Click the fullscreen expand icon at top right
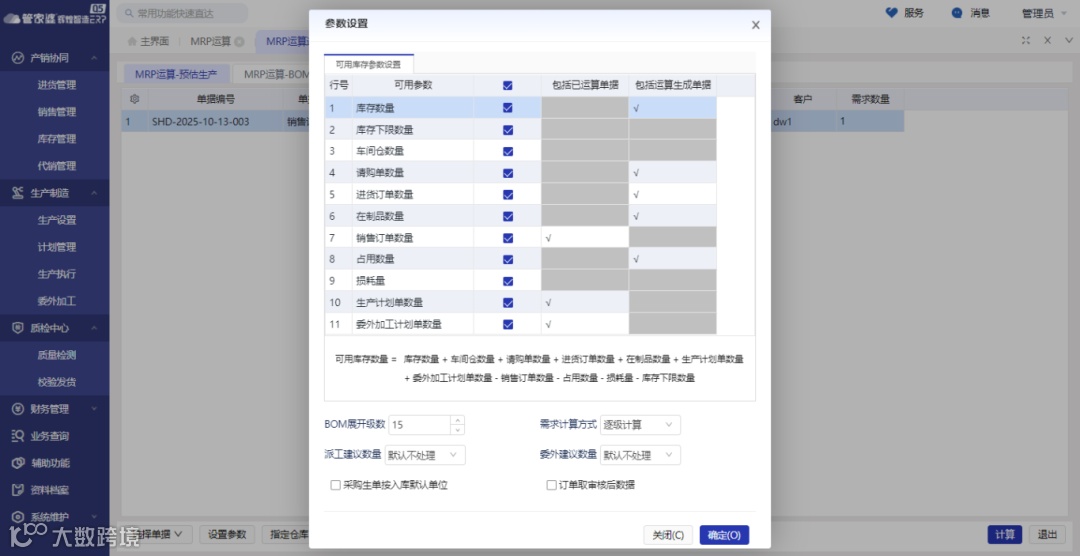Image resolution: width=1080 pixels, height=556 pixels. coord(1026,41)
